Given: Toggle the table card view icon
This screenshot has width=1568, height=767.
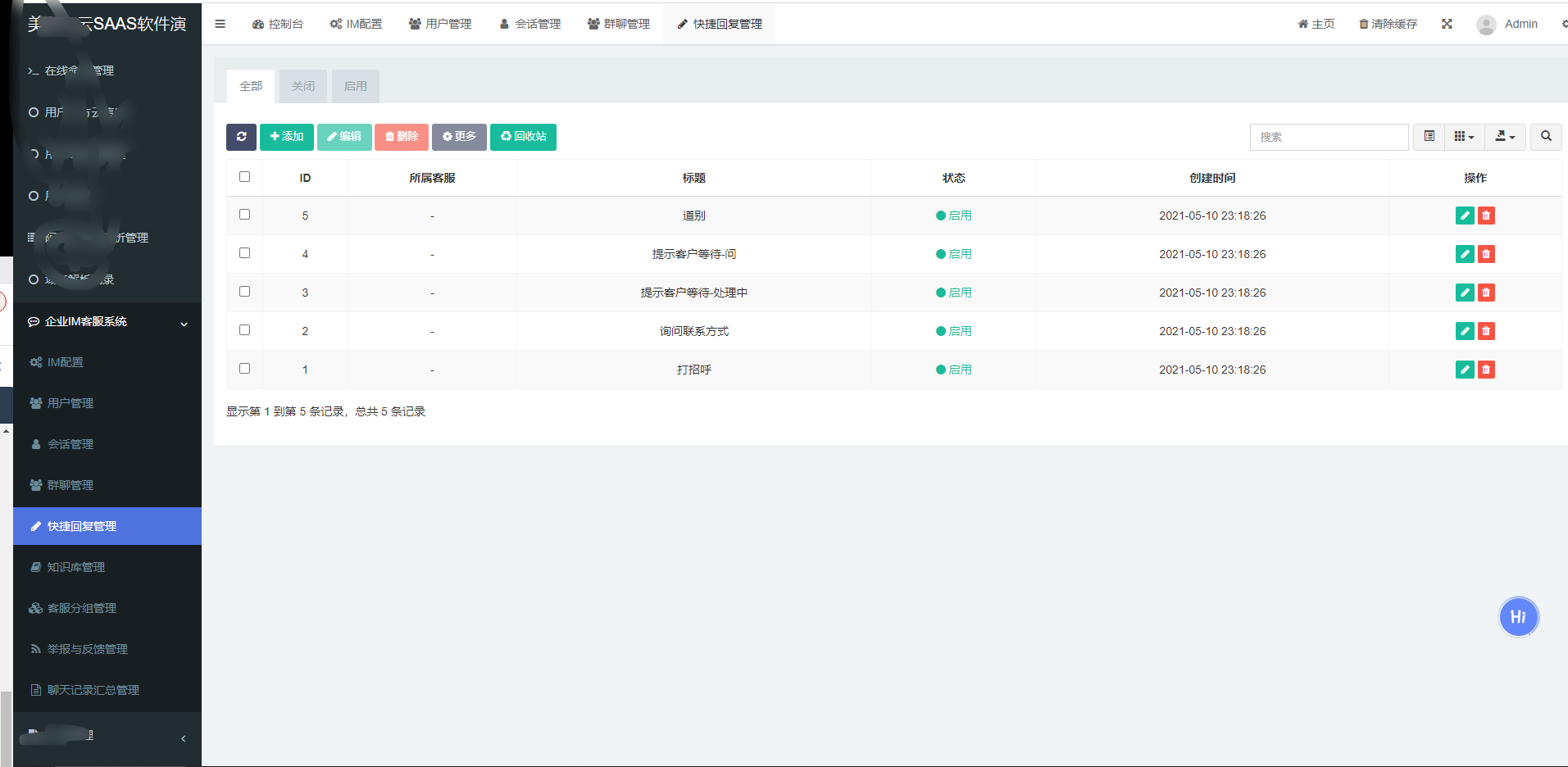Looking at the screenshot, I should (1429, 137).
